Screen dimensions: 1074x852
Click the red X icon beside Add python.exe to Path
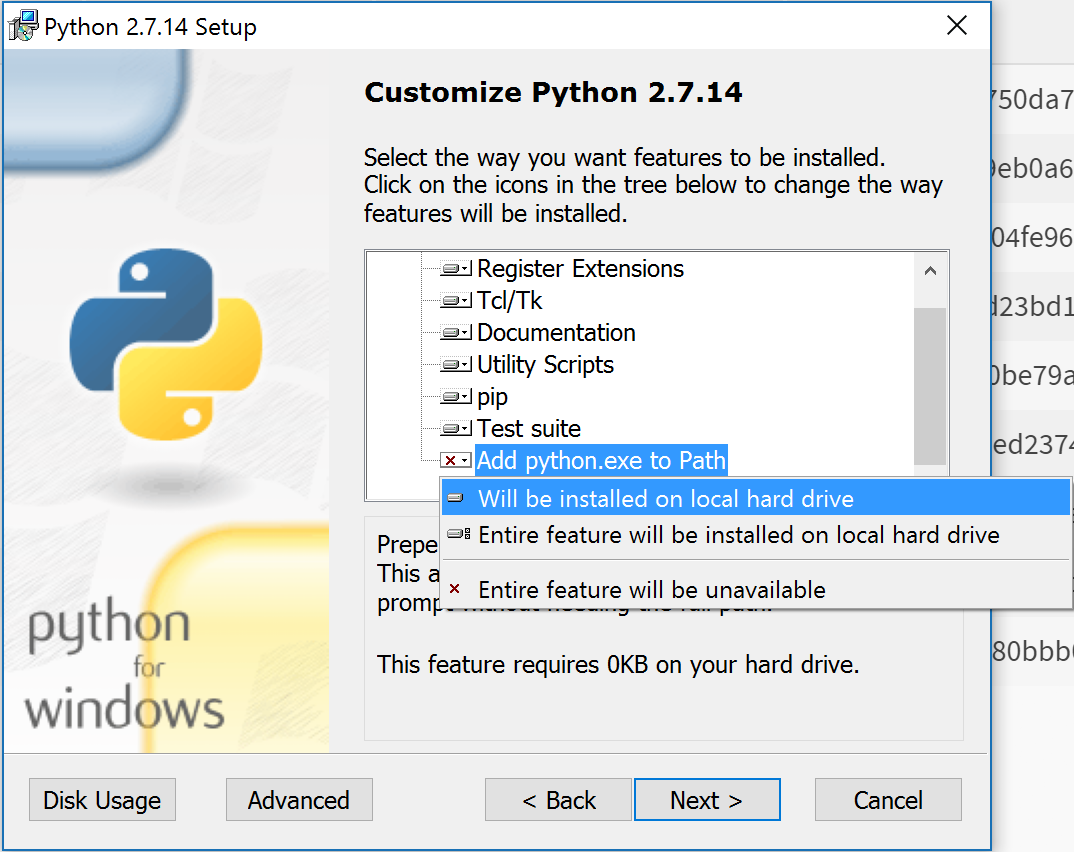click(x=456, y=460)
